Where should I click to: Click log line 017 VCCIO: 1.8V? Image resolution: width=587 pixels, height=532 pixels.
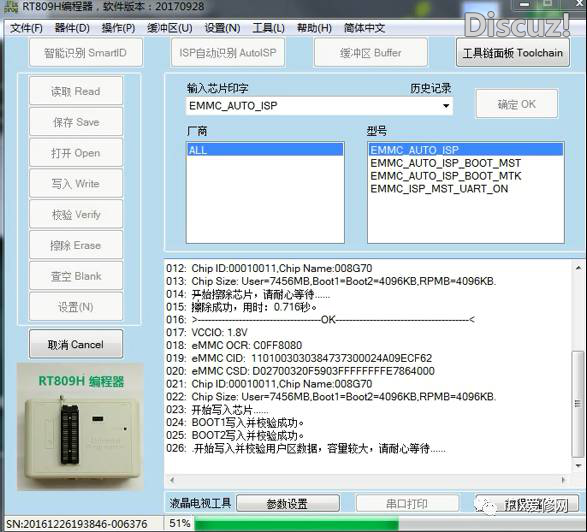(207, 332)
